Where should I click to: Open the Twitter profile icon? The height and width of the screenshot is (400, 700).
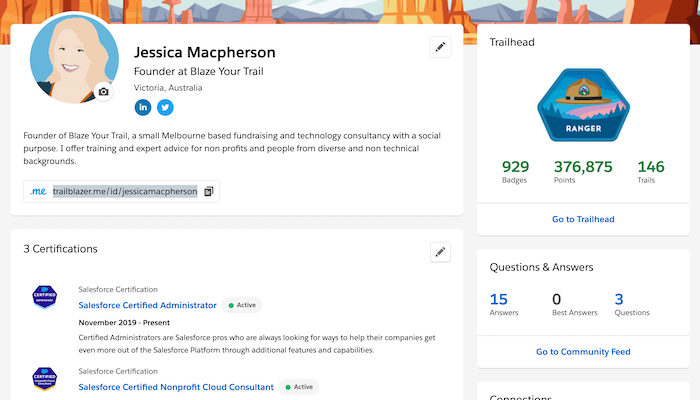pyautogui.click(x=165, y=107)
